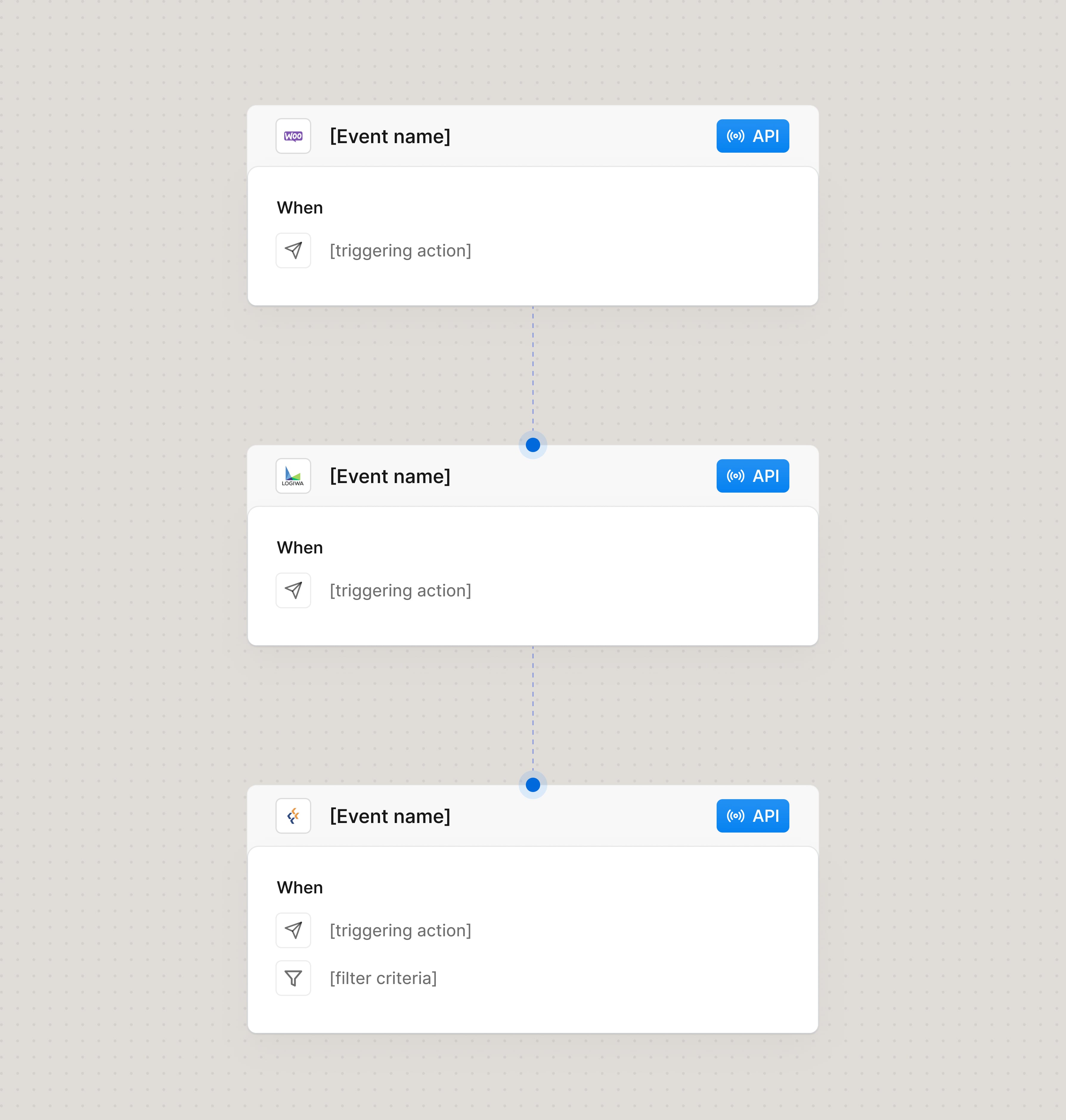Expand the first card's [Event name] header

point(391,136)
